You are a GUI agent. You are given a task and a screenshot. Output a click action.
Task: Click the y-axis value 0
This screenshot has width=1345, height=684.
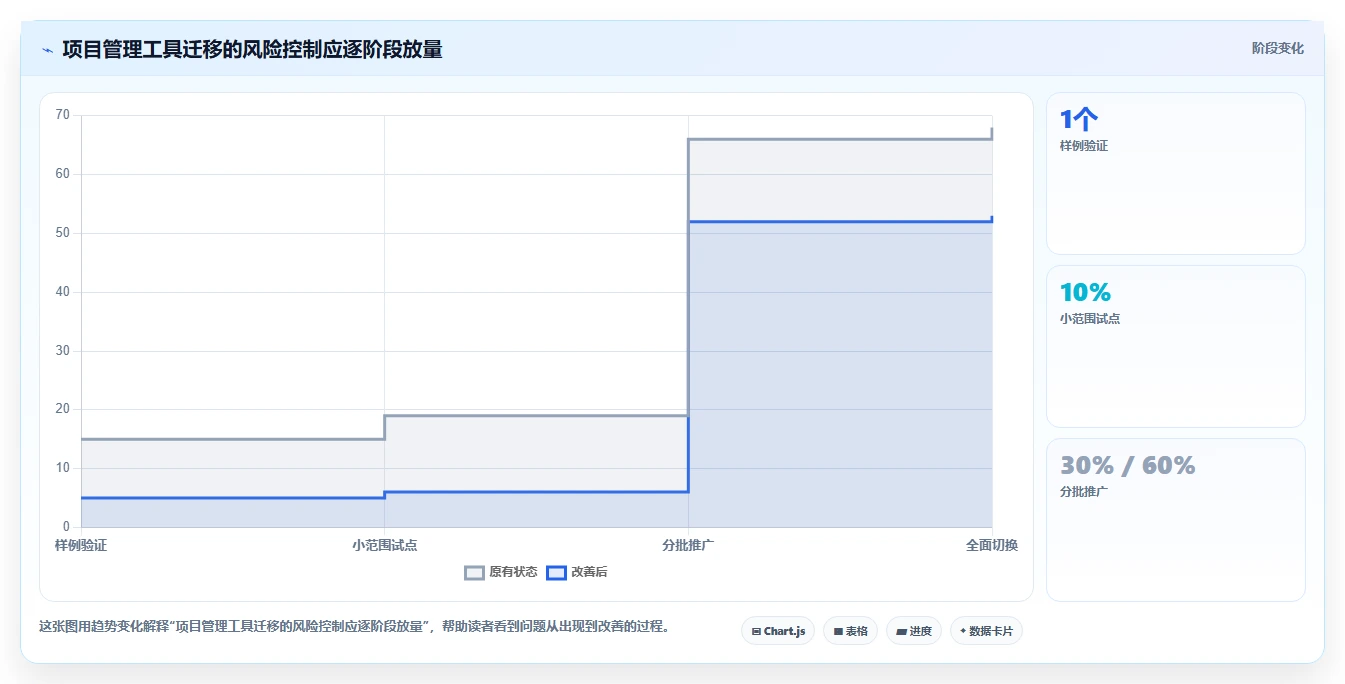67,527
